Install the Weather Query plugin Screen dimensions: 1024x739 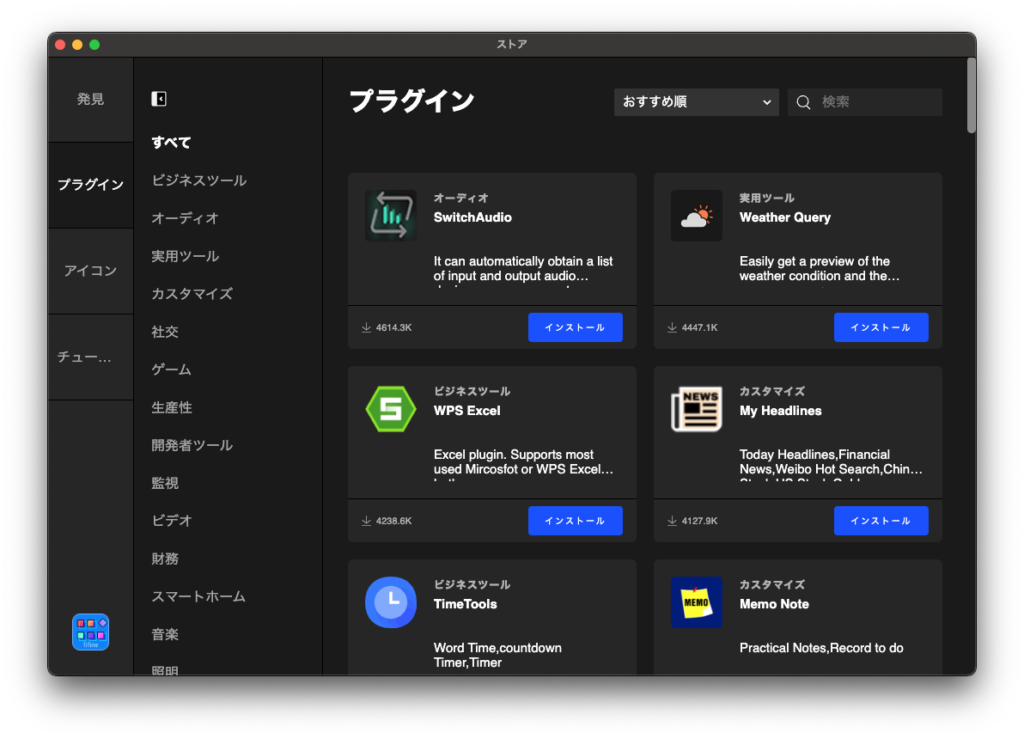[x=881, y=326]
